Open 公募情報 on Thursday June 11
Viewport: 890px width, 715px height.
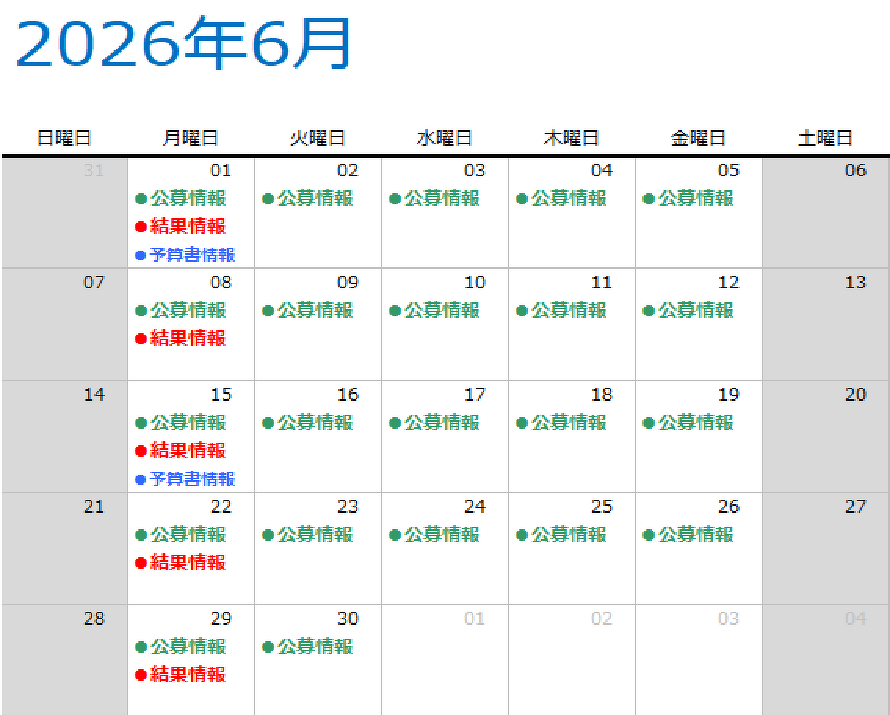(568, 311)
